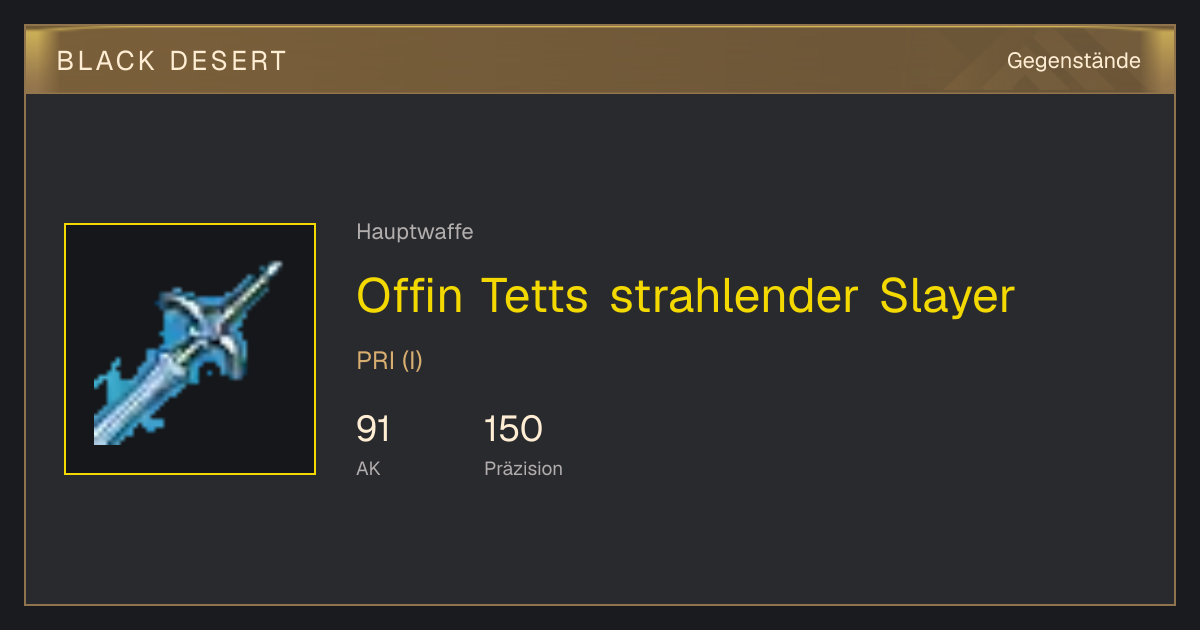Click the 150 precision value
The image size is (1200, 630).
click(513, 429)
